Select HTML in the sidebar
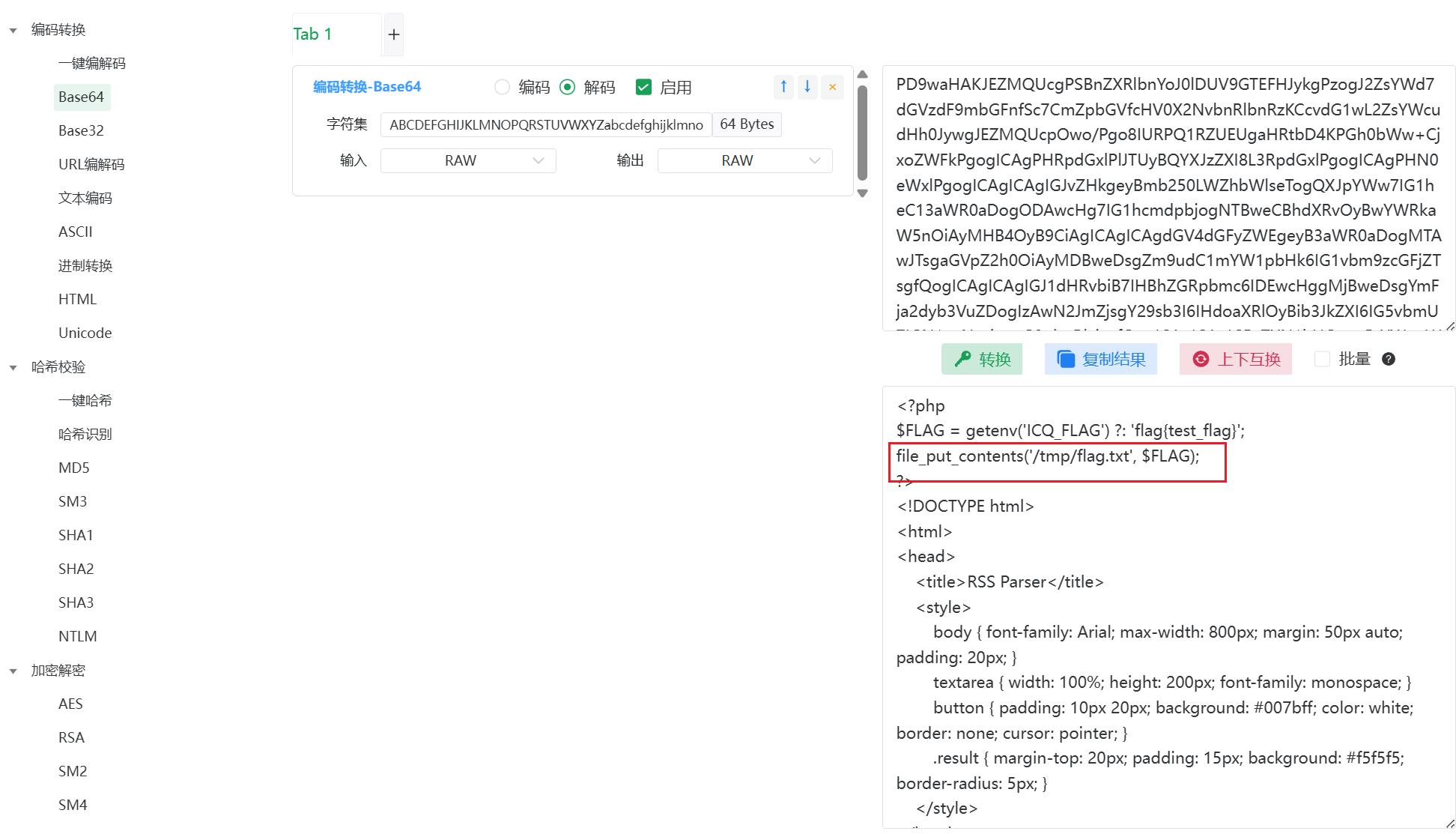This screenshot has height=834, width=1456. [78, 300]
